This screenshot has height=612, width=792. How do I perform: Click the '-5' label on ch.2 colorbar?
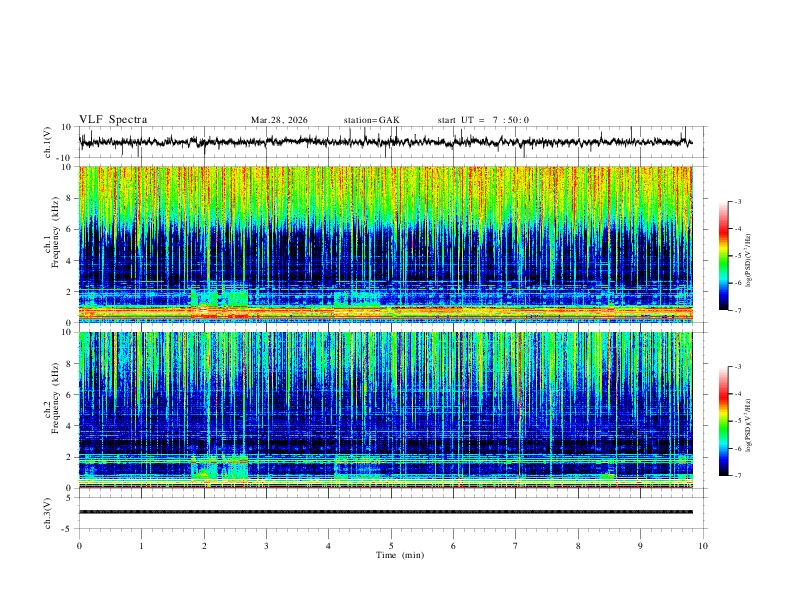pyautogui.click(x=737, y=421)
